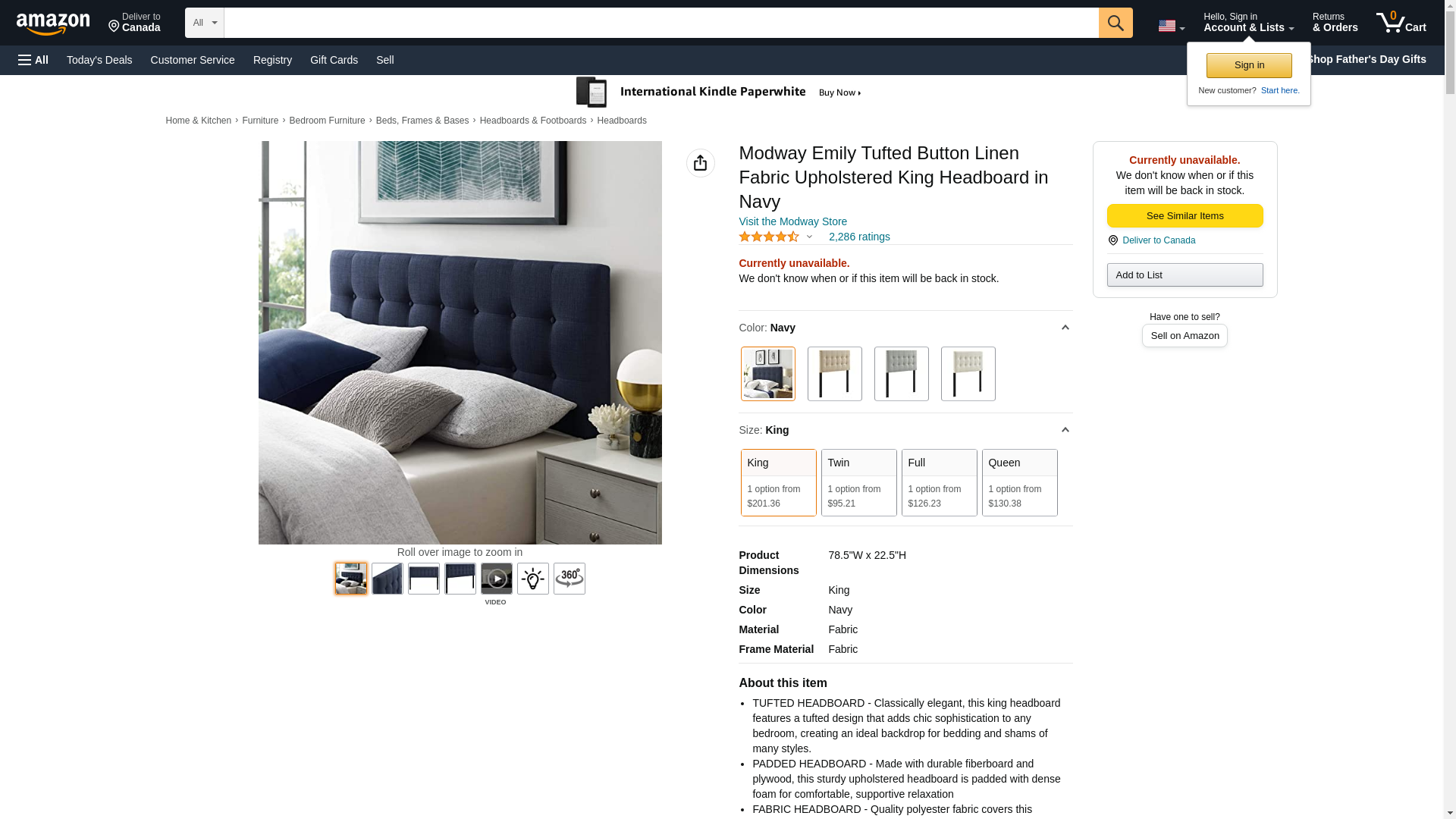Click the share icon beside product image
This screenshot has height=819, width=1456.
coord(701,163)
